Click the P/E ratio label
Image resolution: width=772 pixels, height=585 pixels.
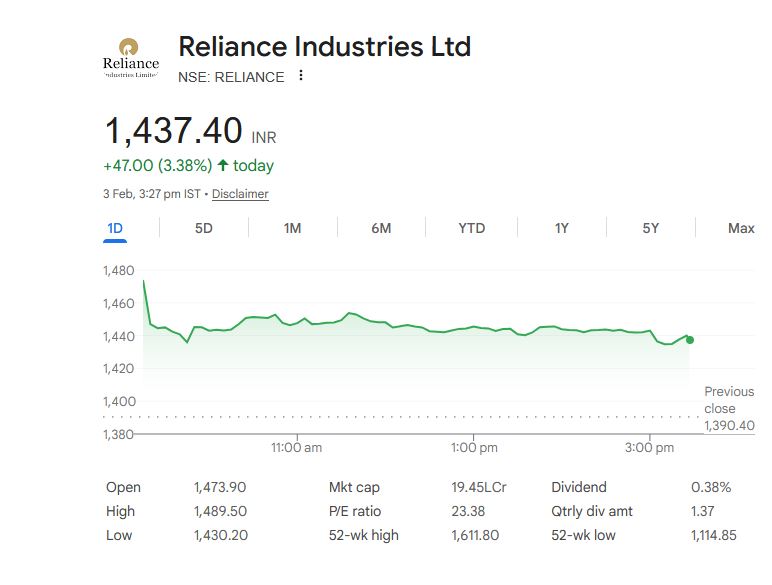click(x=355, y=511)
